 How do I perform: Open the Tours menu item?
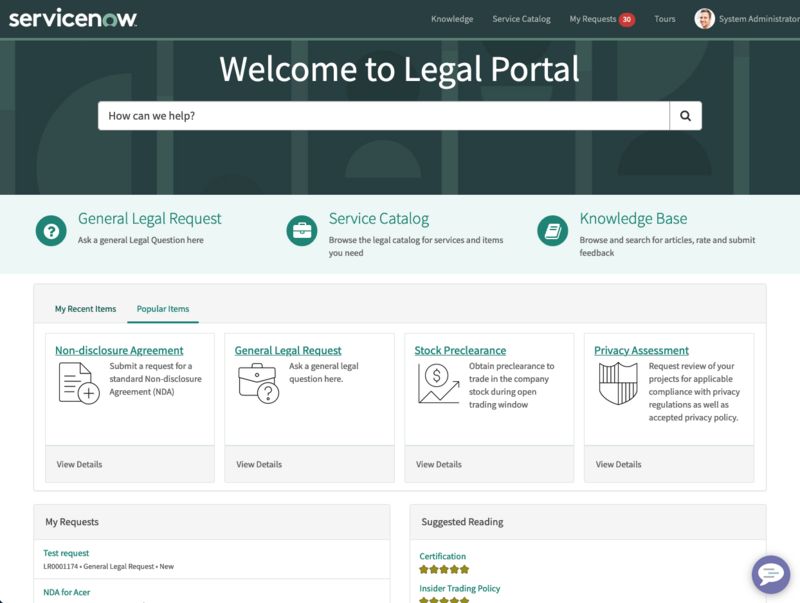tap(665, 19)
